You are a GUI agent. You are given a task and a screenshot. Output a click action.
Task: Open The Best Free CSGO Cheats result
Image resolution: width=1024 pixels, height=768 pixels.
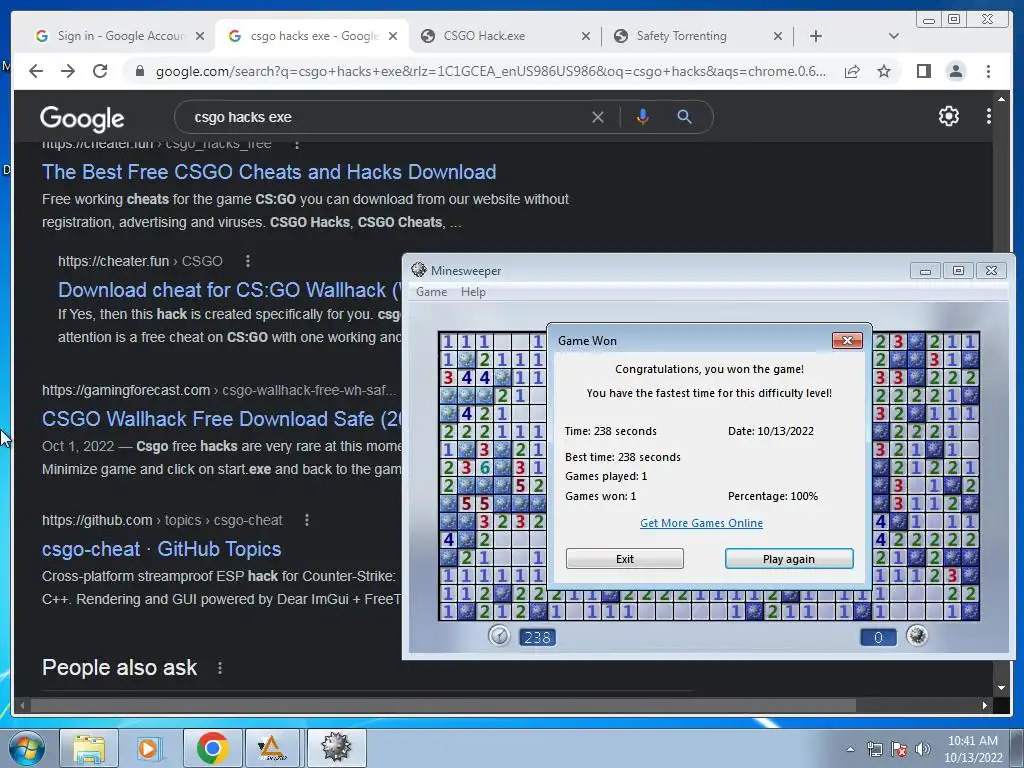(x=269, y=172)
